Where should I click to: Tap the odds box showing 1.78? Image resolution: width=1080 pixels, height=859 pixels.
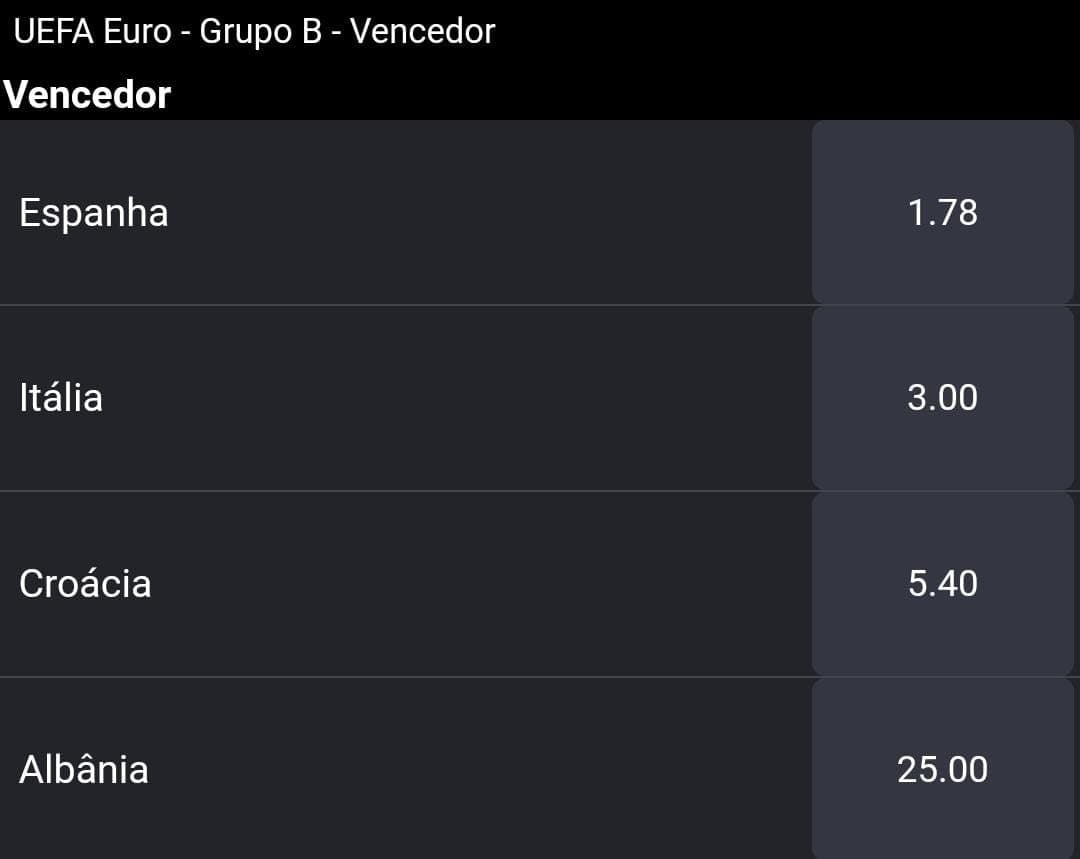[x=942, y=212]
